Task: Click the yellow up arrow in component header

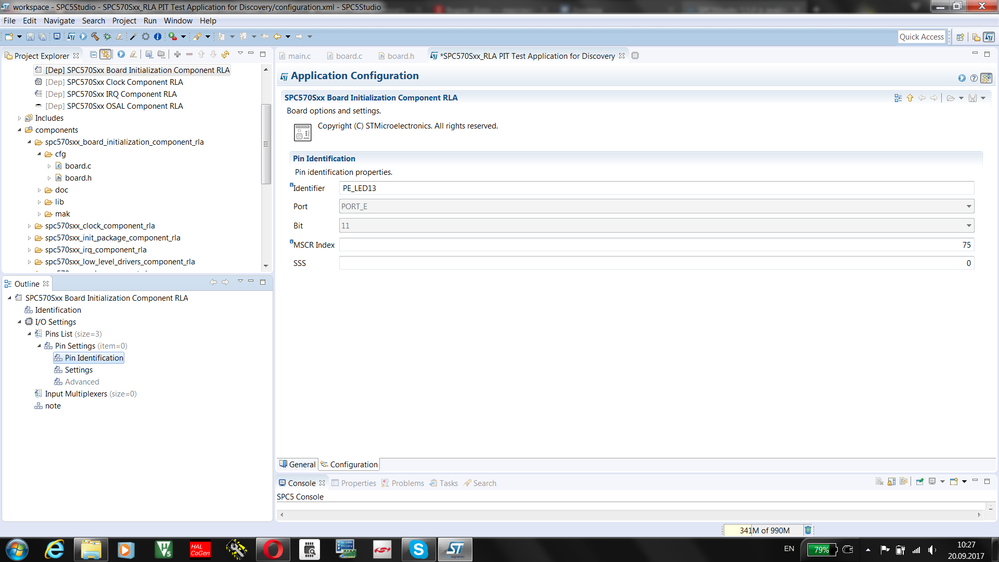Action: pyautogui.click(x=910, y=98)
